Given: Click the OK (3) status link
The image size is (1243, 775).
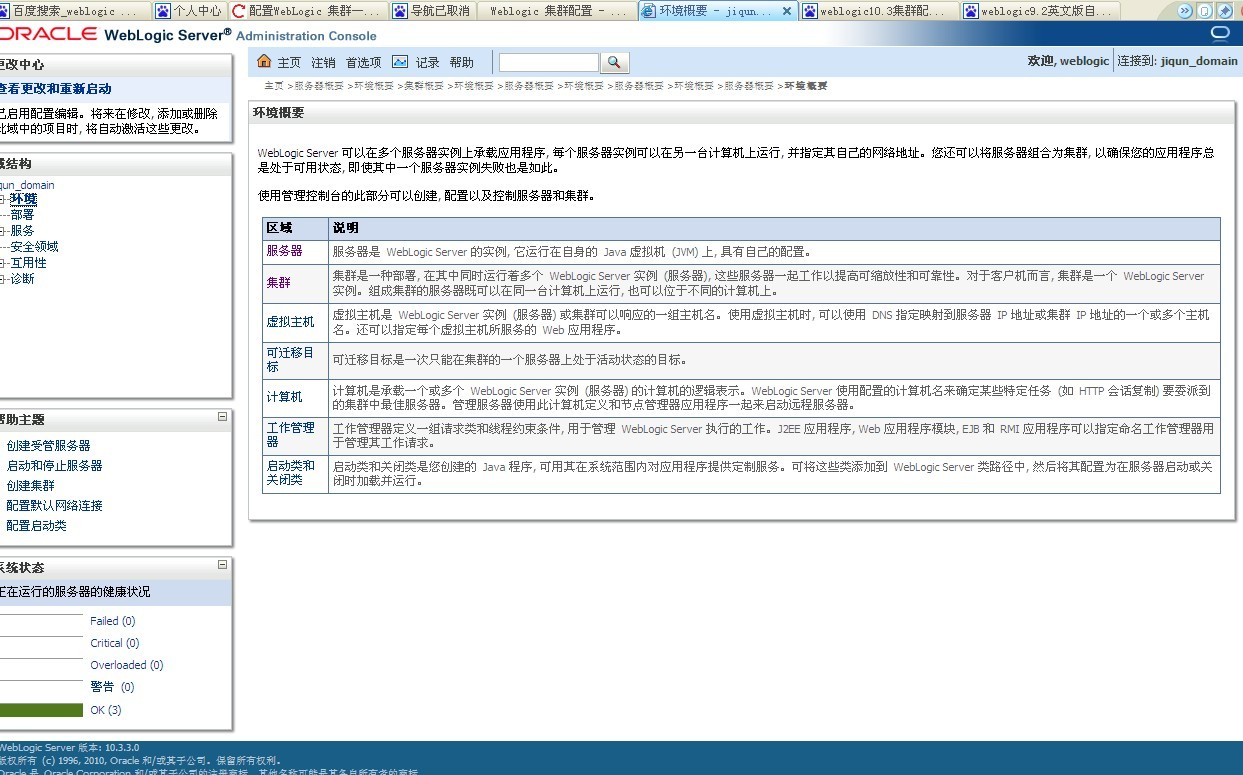Looking at the screenshot, I should pos(106,710).
